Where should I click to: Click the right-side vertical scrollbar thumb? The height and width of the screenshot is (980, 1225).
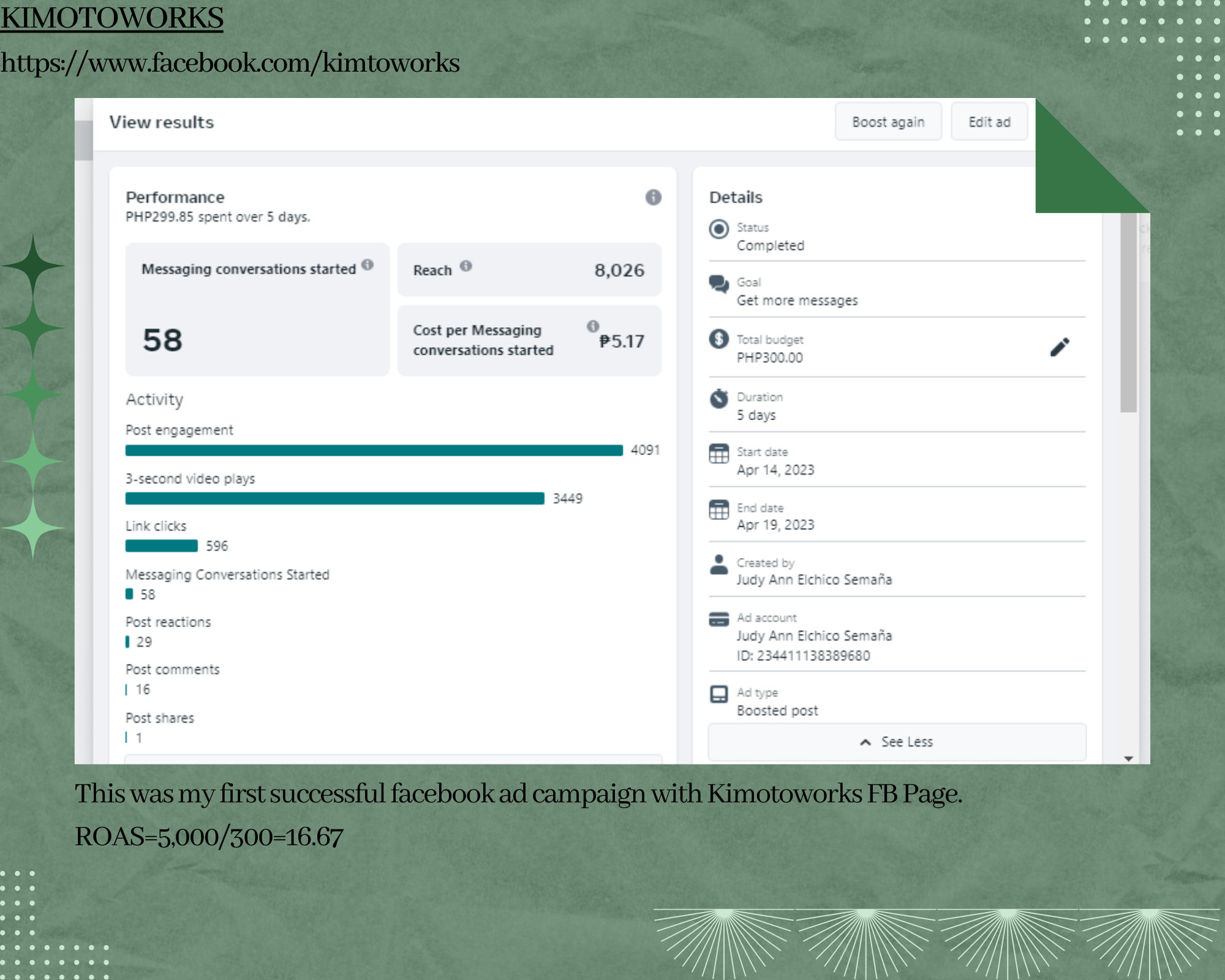(x=1129, y=312)
